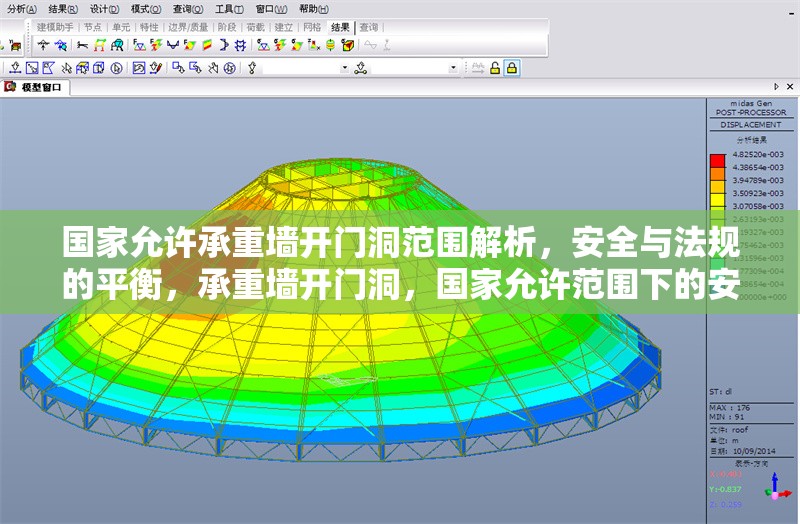Viewport: 800px width, 524px height.
Task: Click the circled-arrow Select All icon
Action: coord(116,67)
